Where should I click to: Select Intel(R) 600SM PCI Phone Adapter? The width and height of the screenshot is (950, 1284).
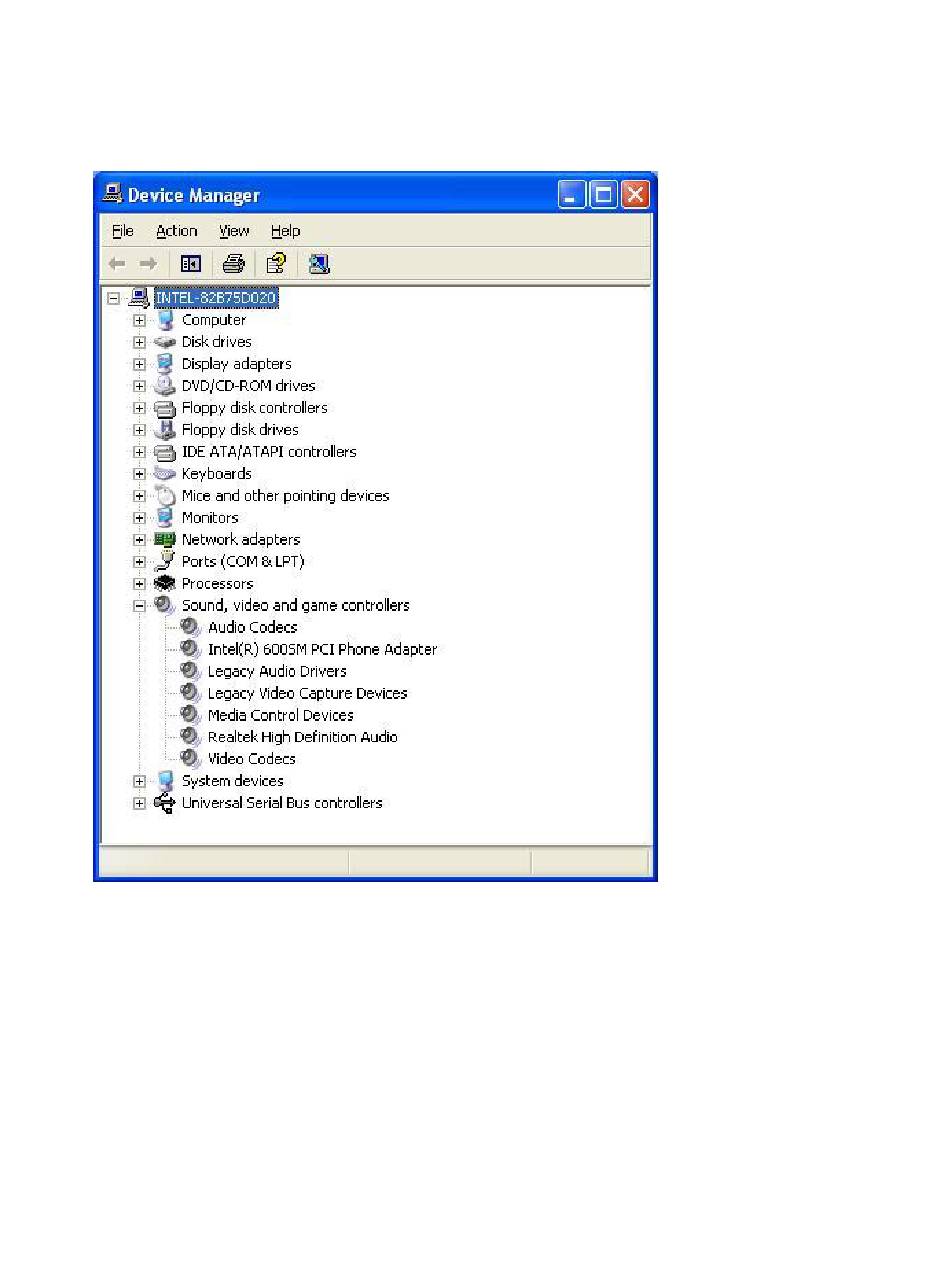322,650
